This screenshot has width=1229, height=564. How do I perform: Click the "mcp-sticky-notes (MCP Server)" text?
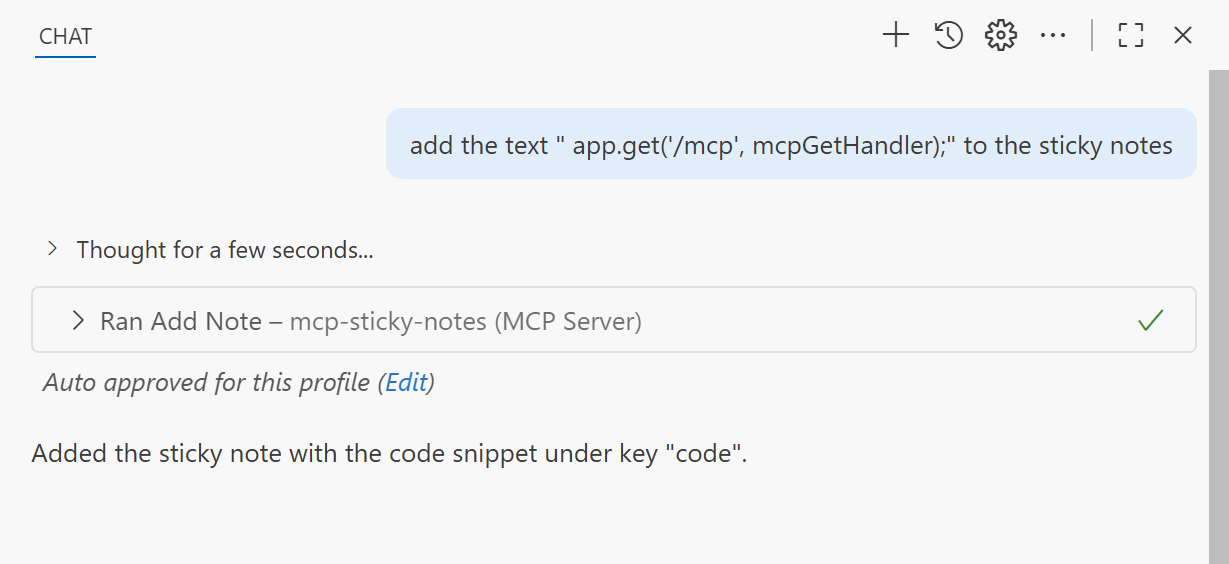pos(465,322)
